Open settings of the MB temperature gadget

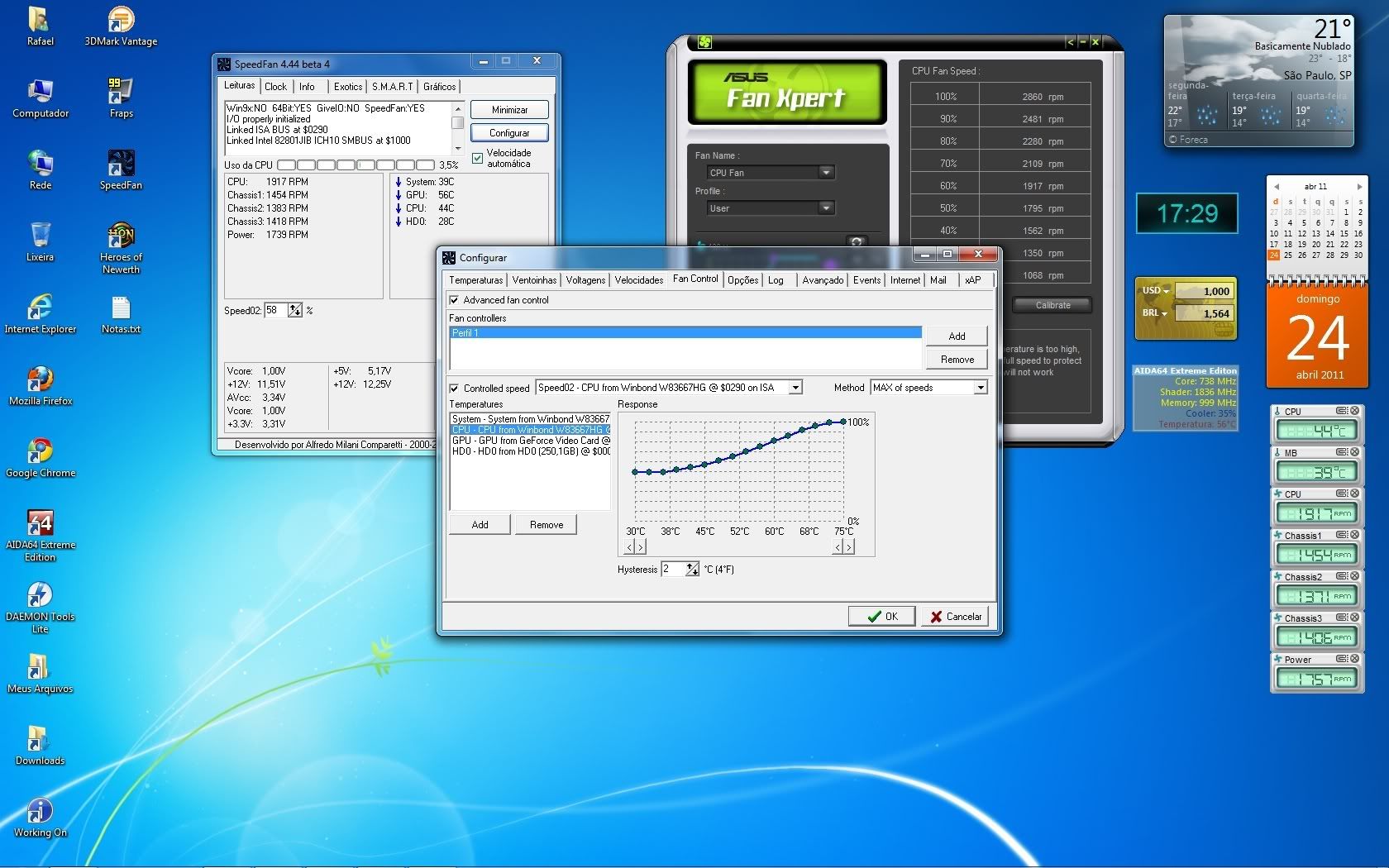click(x=1342, y=452)
